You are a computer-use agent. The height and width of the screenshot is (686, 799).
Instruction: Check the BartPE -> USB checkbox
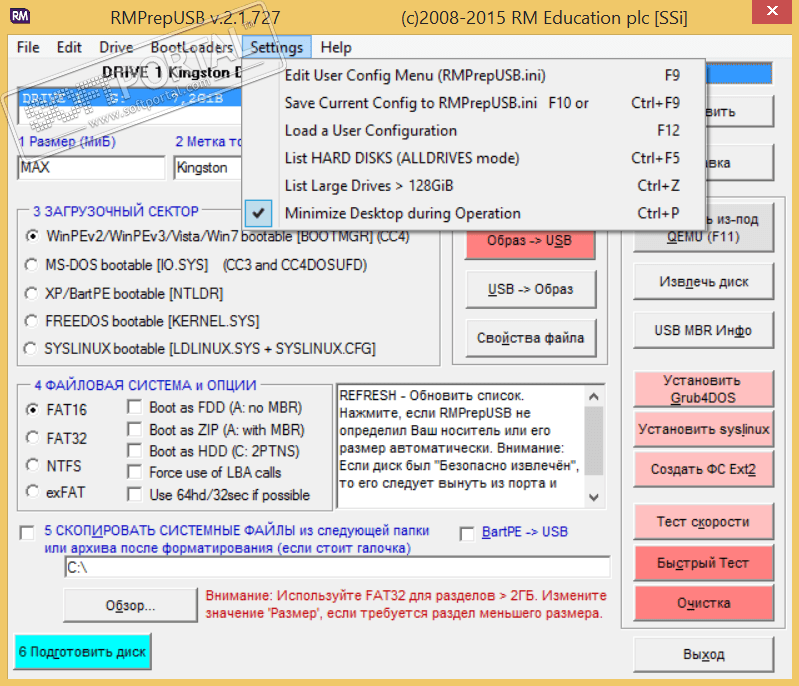(x=467, y=534)
